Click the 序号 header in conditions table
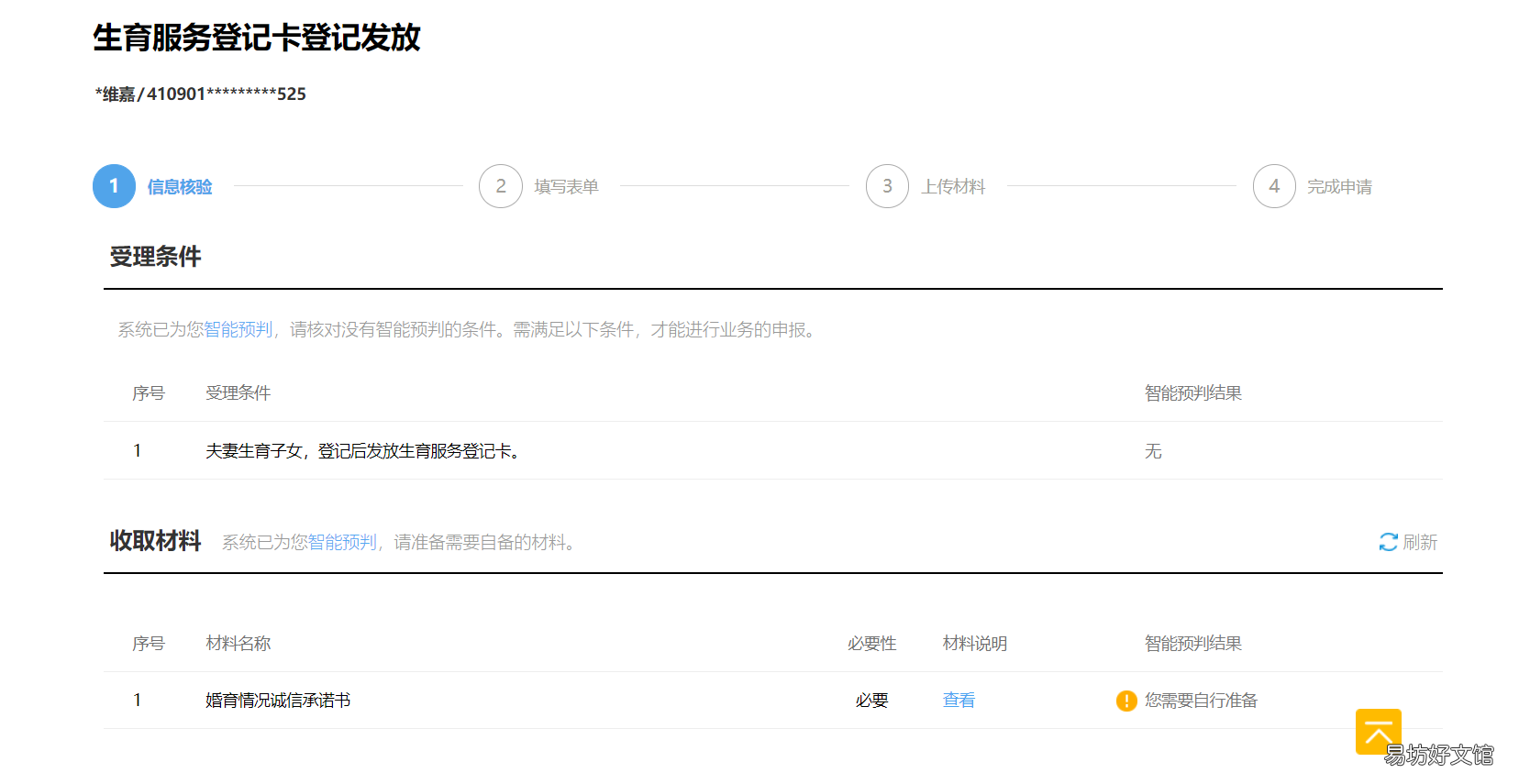This screenshot has width=1519, height=784. [149, 393]
